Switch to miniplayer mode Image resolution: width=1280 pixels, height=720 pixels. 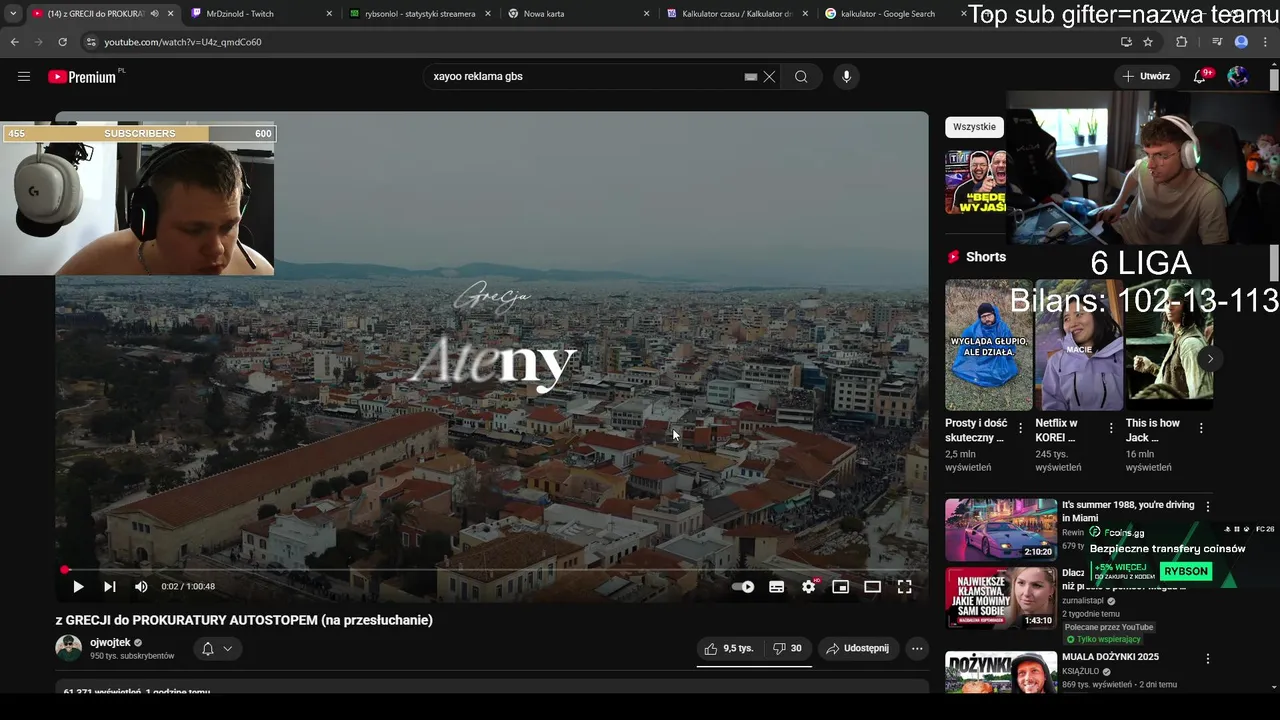(x=841, y=587)
